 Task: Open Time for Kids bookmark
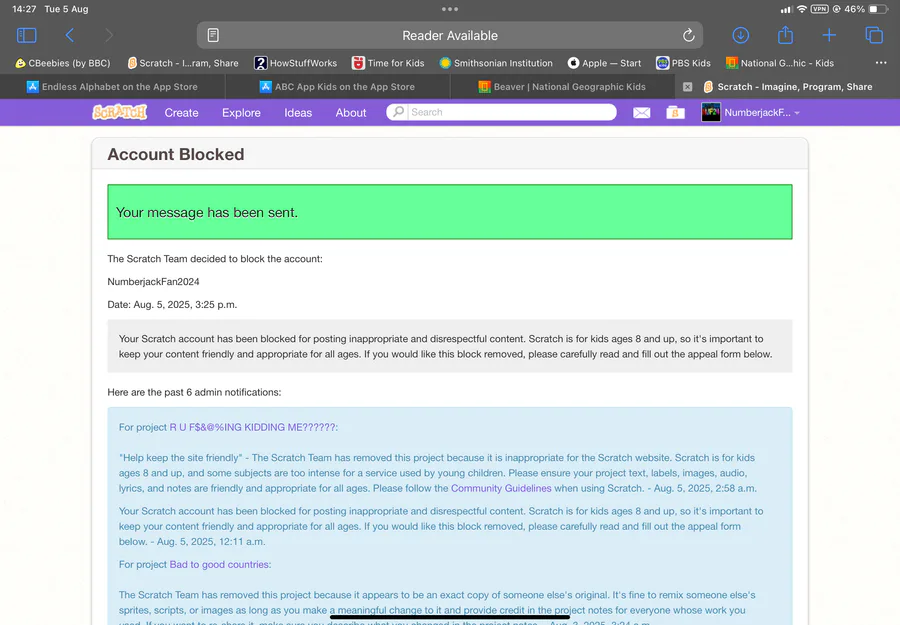pos(388,63)
